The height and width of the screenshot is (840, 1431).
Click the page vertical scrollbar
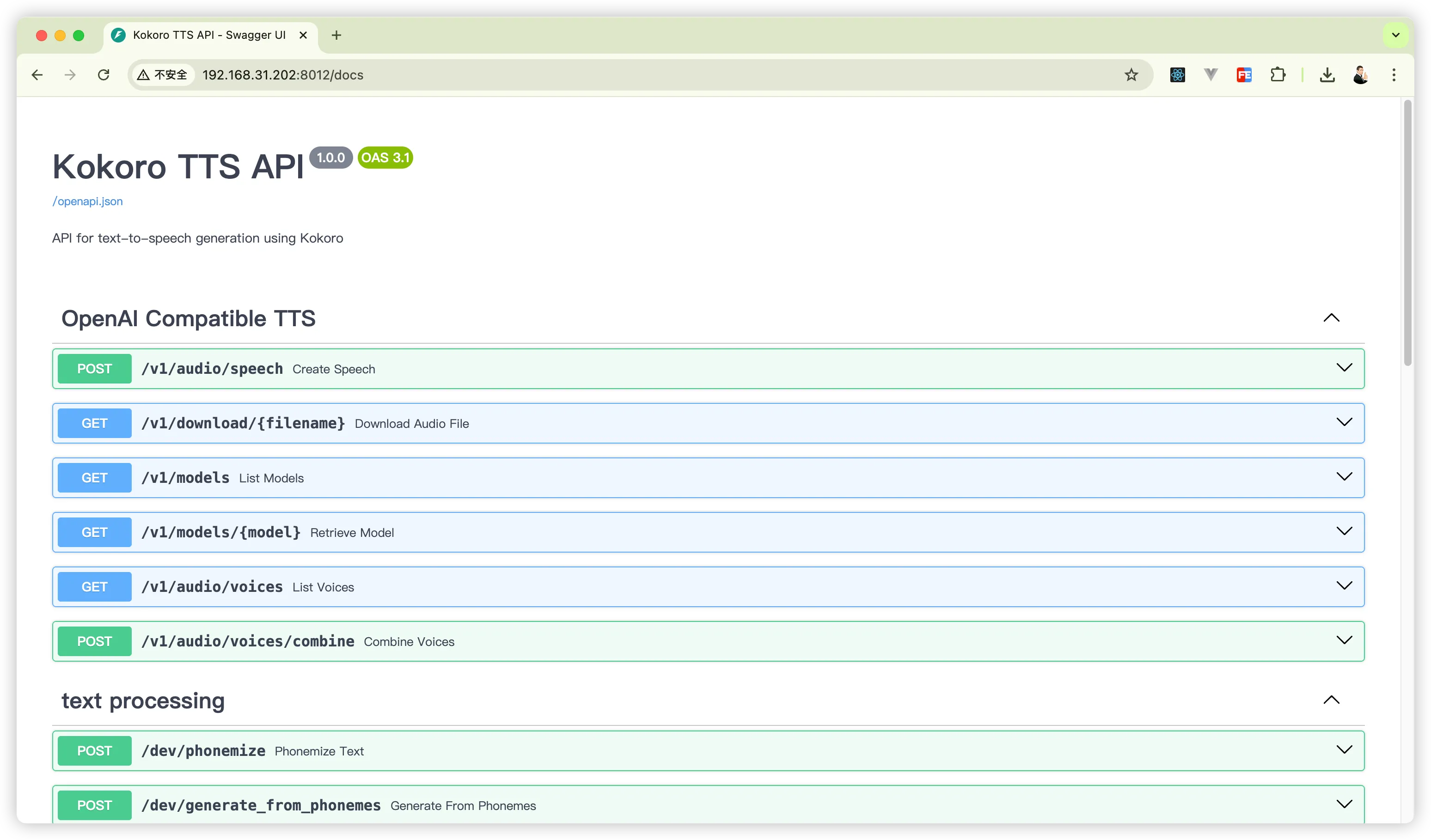tap(1408, 233)
